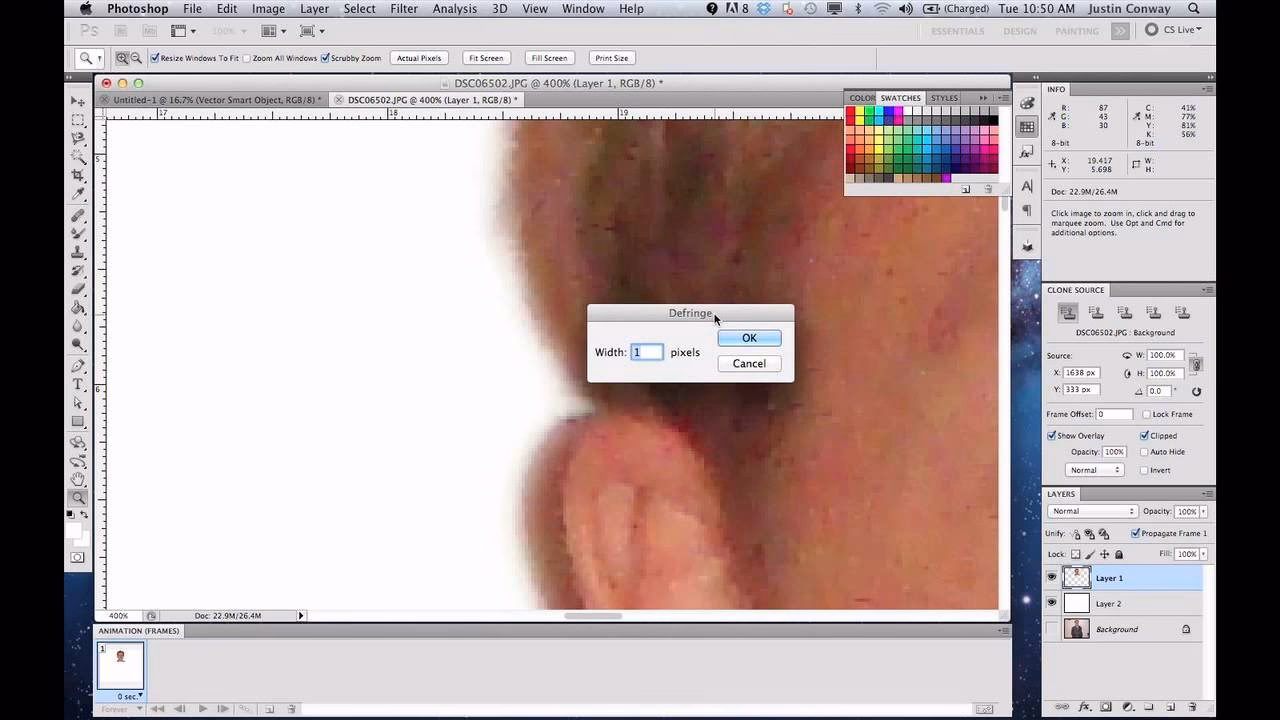The image size is (1280, 720).
Task: Uncheck the Clipped option in Clone Source
Action: 1144,435
